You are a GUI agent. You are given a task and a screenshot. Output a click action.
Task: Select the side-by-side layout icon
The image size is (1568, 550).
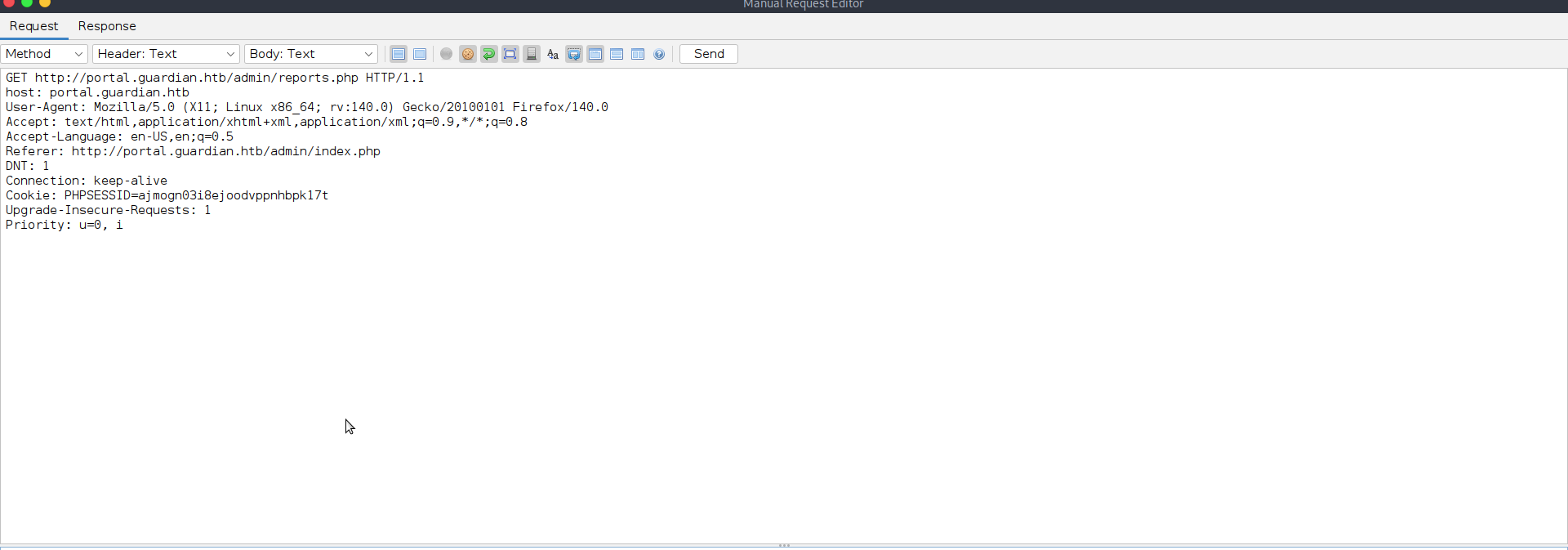[638, 54]
